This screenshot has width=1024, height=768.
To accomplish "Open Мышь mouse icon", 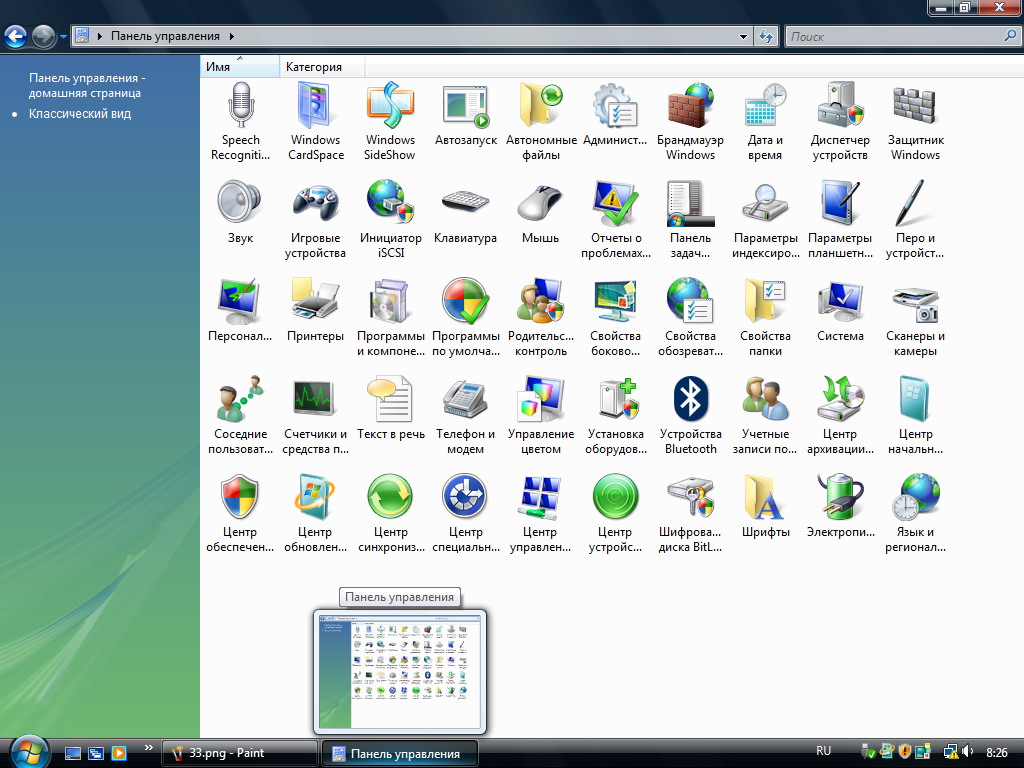I will (x=541, y=203).
